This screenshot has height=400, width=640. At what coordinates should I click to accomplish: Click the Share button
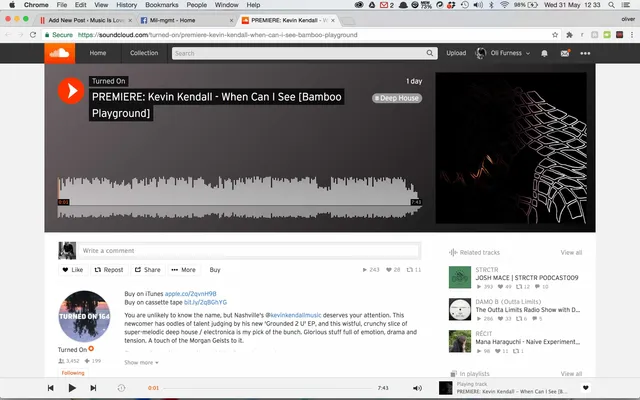pos(147,270)
